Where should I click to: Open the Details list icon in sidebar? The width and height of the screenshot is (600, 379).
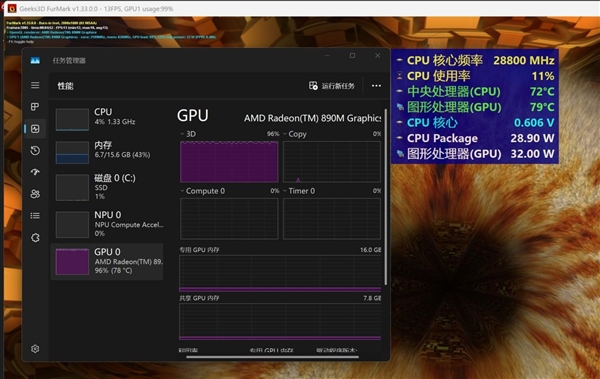point(35,216)
